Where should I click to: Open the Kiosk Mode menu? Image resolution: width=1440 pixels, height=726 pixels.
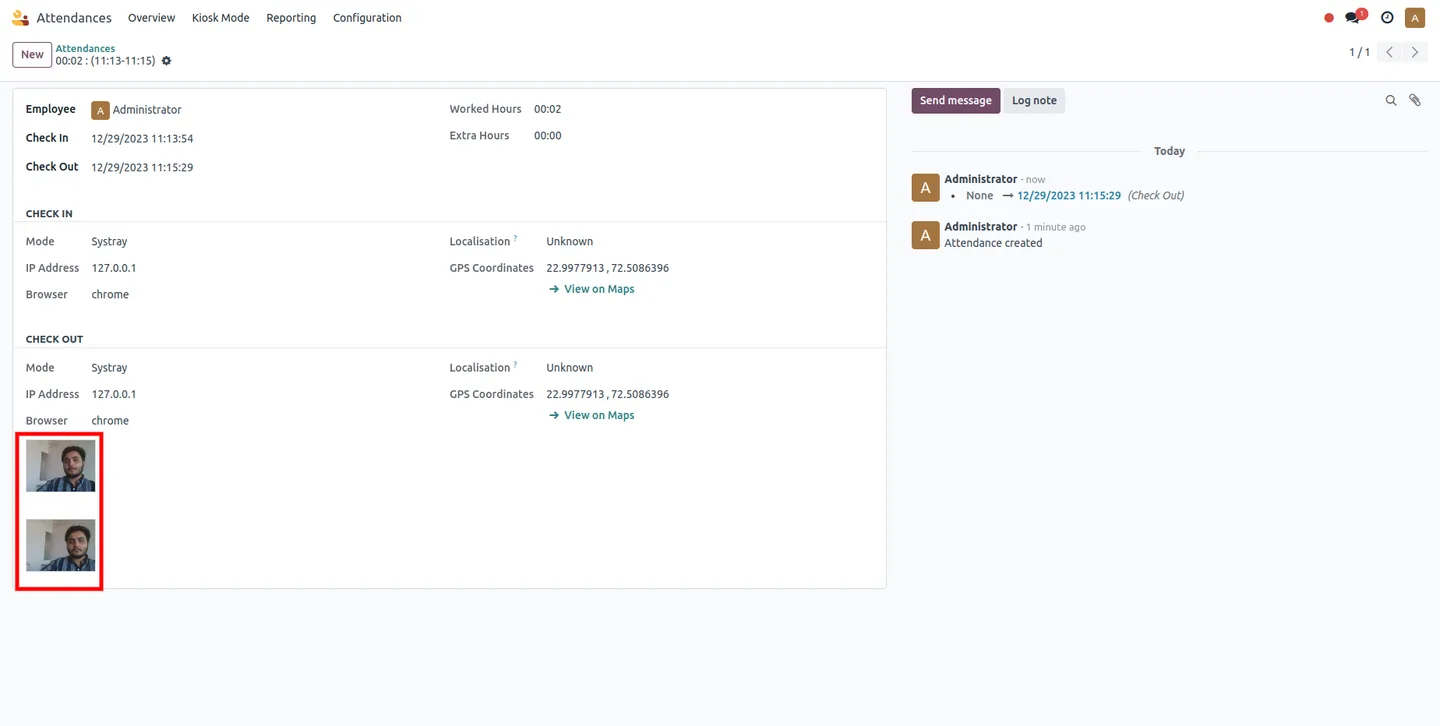click(220, 18)
